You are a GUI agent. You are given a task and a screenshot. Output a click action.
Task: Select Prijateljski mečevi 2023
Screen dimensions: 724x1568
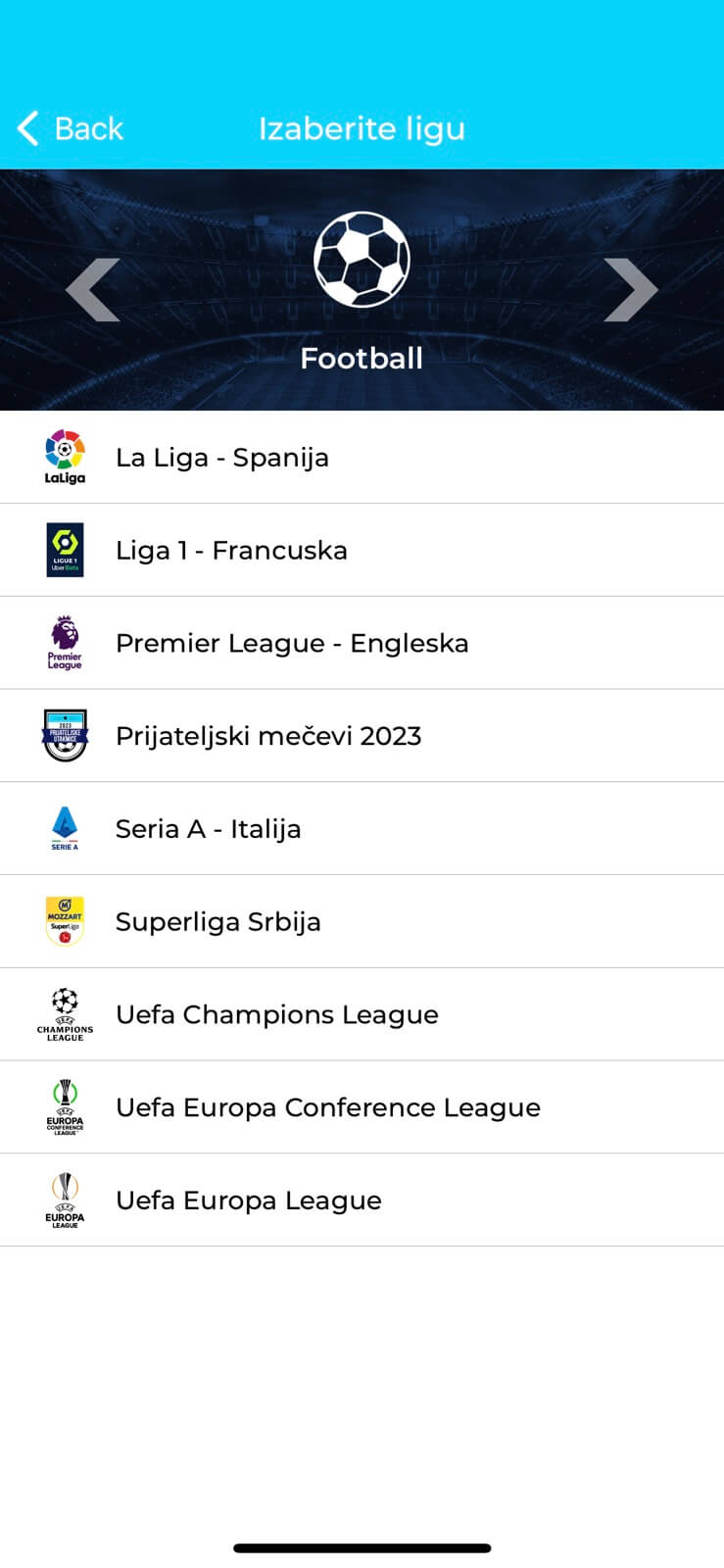tap(268, 736)
